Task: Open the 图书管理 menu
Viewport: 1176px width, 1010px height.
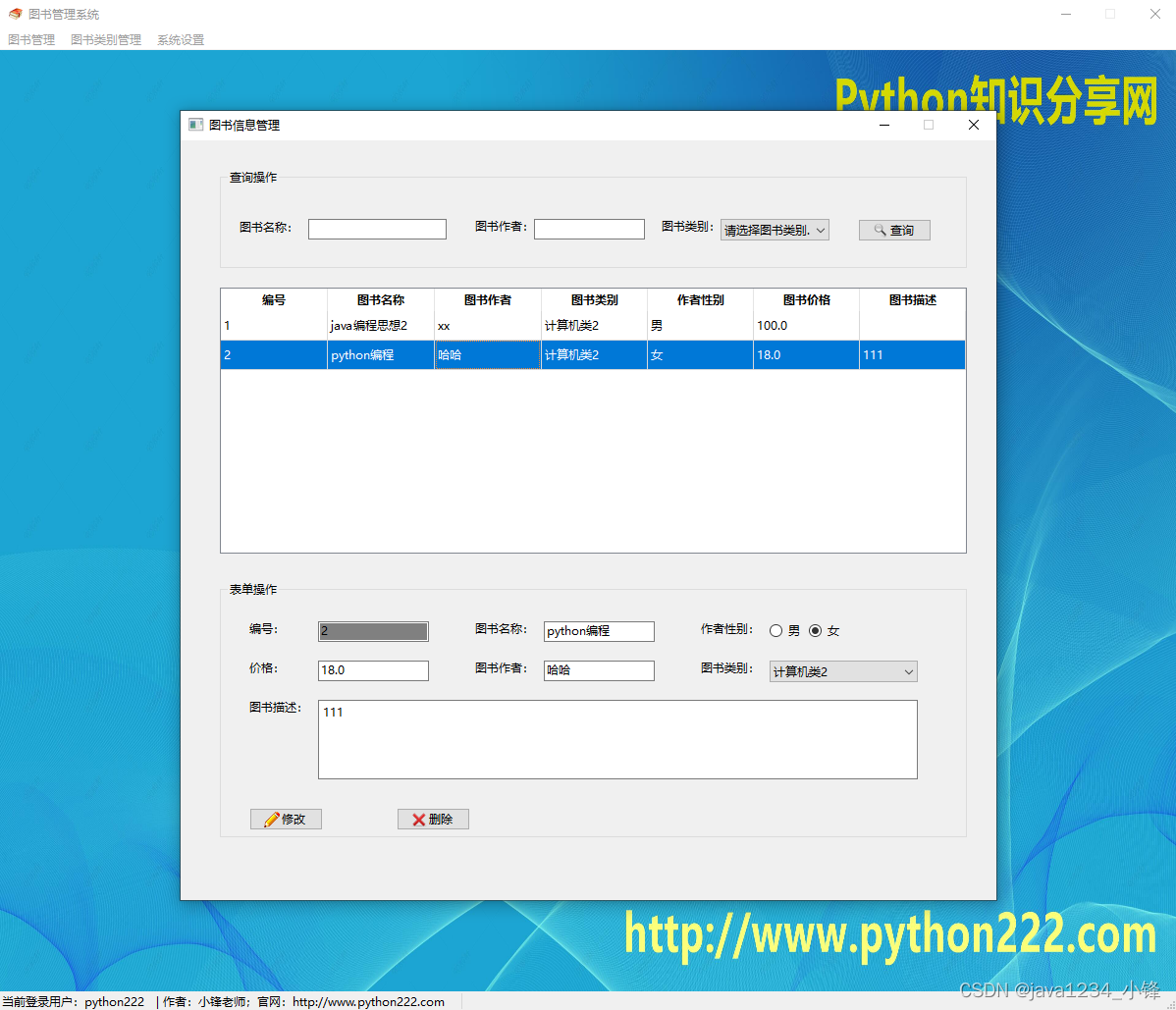Action: coord(30,39)
